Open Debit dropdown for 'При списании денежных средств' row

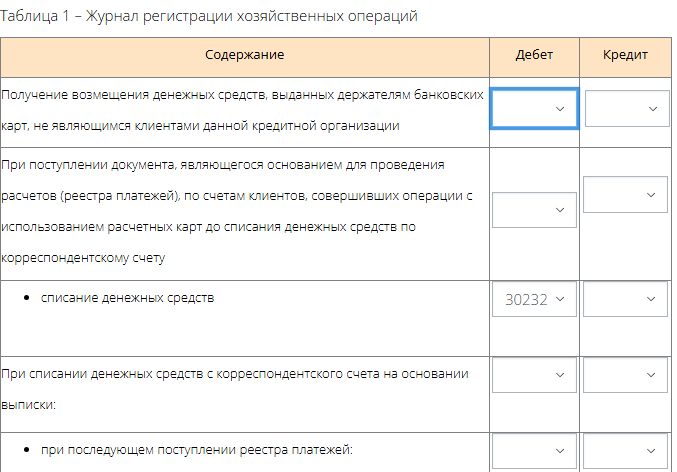point(534,375)
